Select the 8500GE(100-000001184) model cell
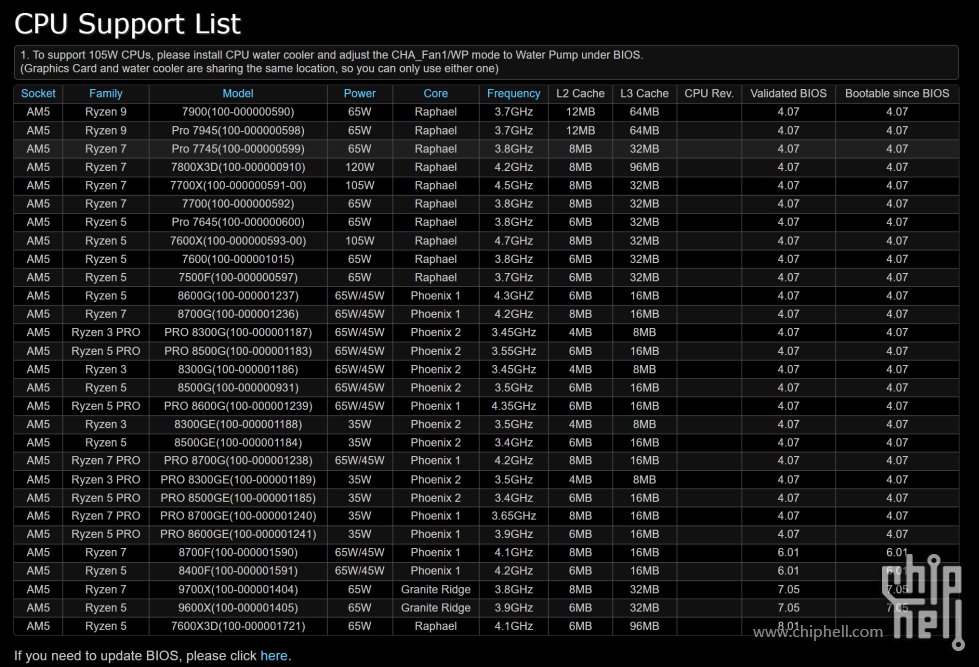Image resolution: width=979 pixels, height=667 pixels. (x=238, y=442)
